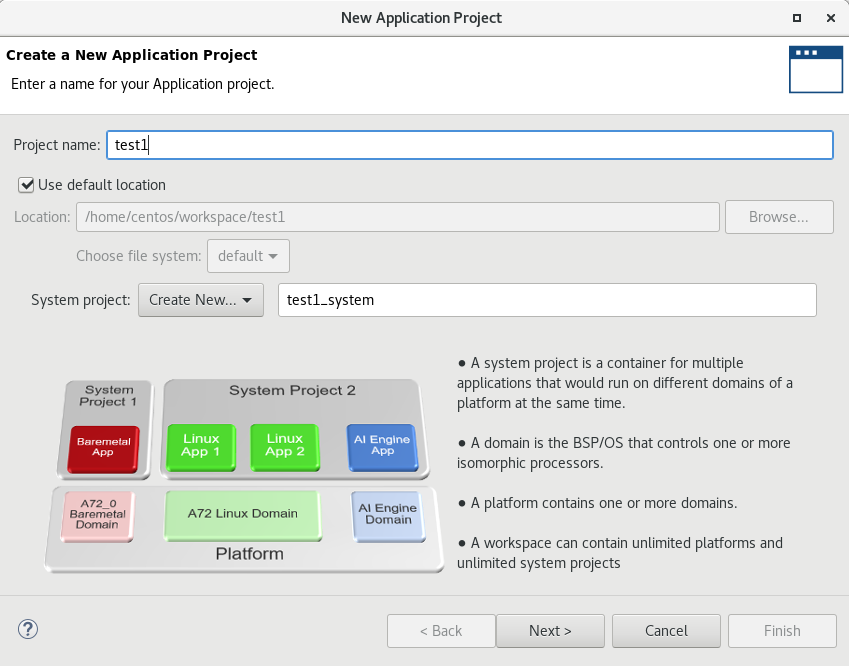Click the application window wizard icon
The height and width of the screenshot is (666, 849).
[815, 69]
